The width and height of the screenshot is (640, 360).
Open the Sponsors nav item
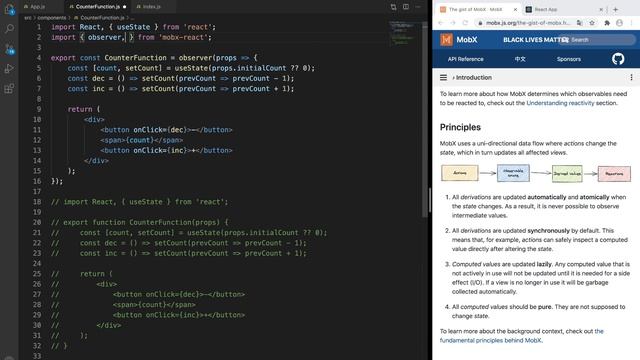tap(569, 59)
